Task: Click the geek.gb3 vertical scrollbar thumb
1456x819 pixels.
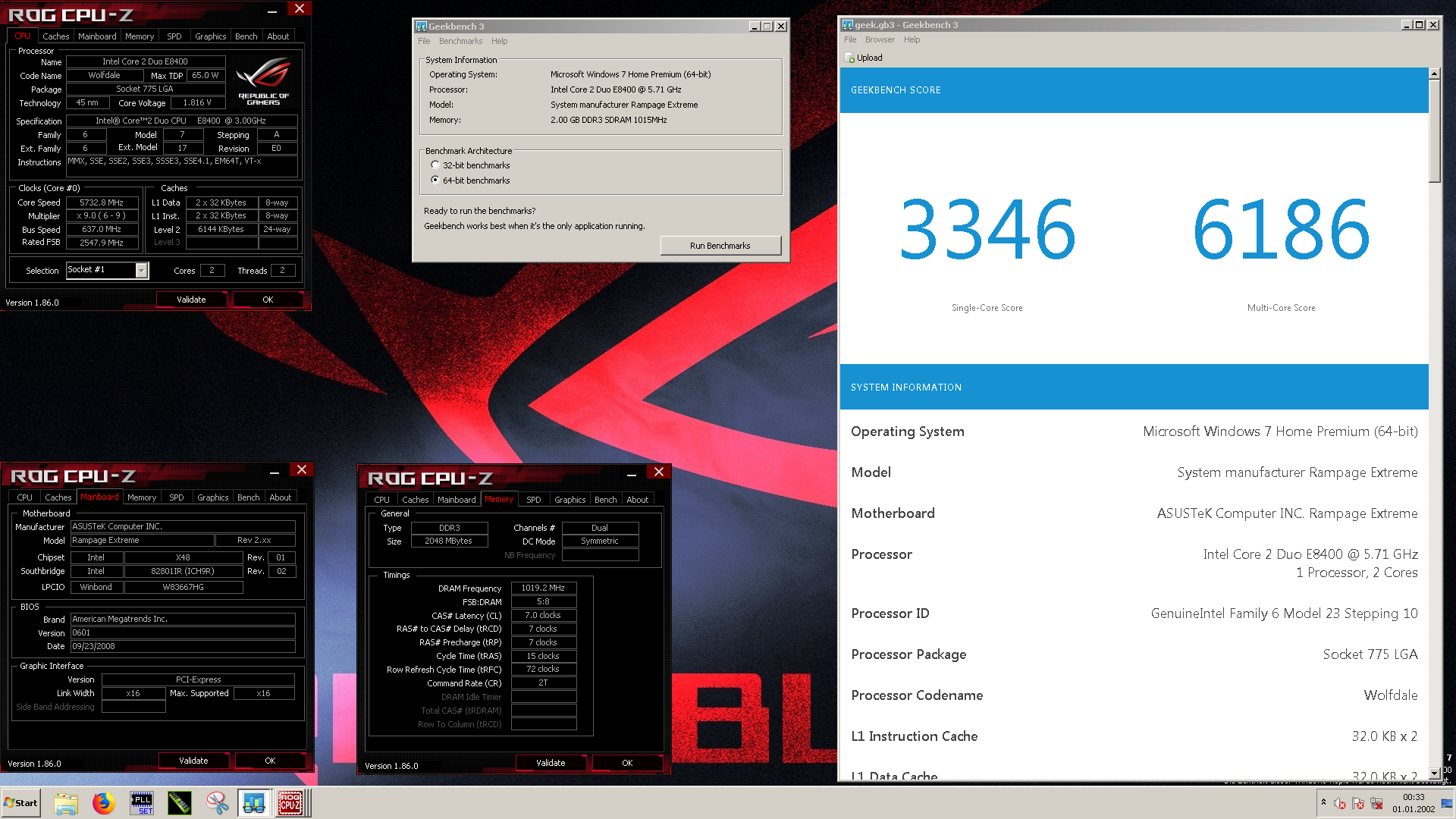Action: point(1434,130)
